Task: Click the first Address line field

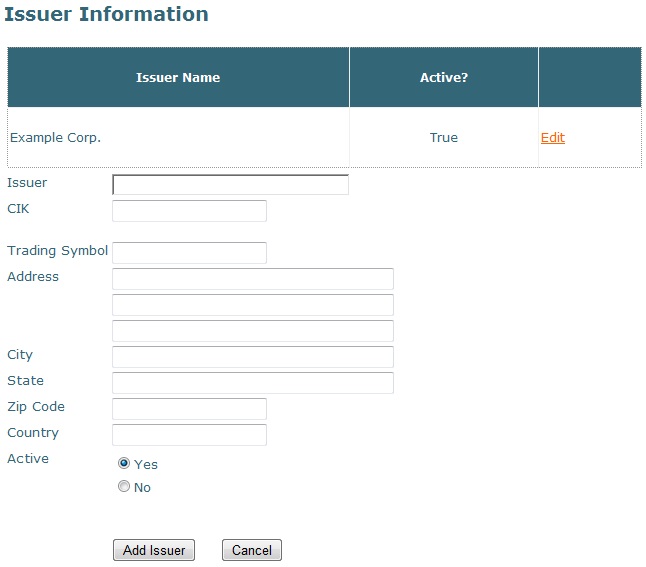Action: 252,279
